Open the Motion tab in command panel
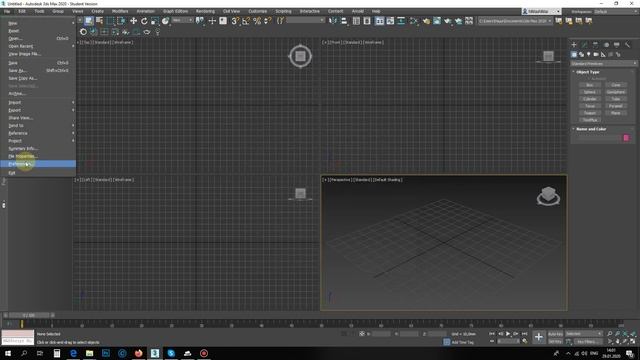 click(x=606, y=44)
